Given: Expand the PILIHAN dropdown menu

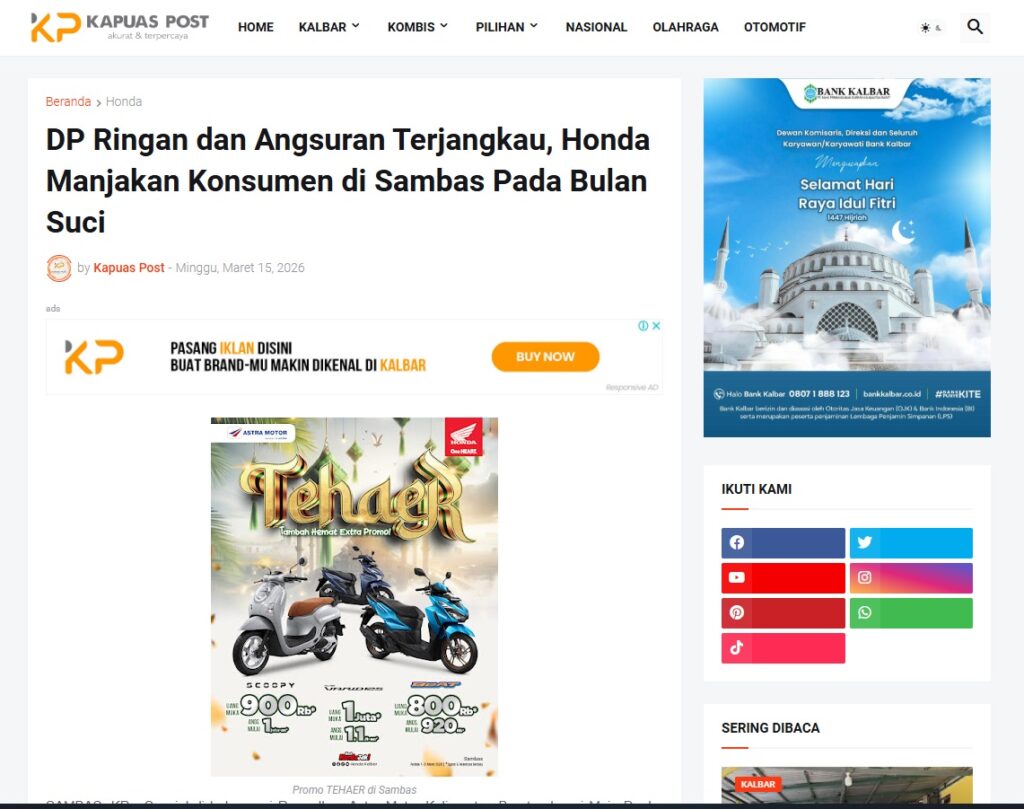Looking at the screenshot, I should pos(507,27).
